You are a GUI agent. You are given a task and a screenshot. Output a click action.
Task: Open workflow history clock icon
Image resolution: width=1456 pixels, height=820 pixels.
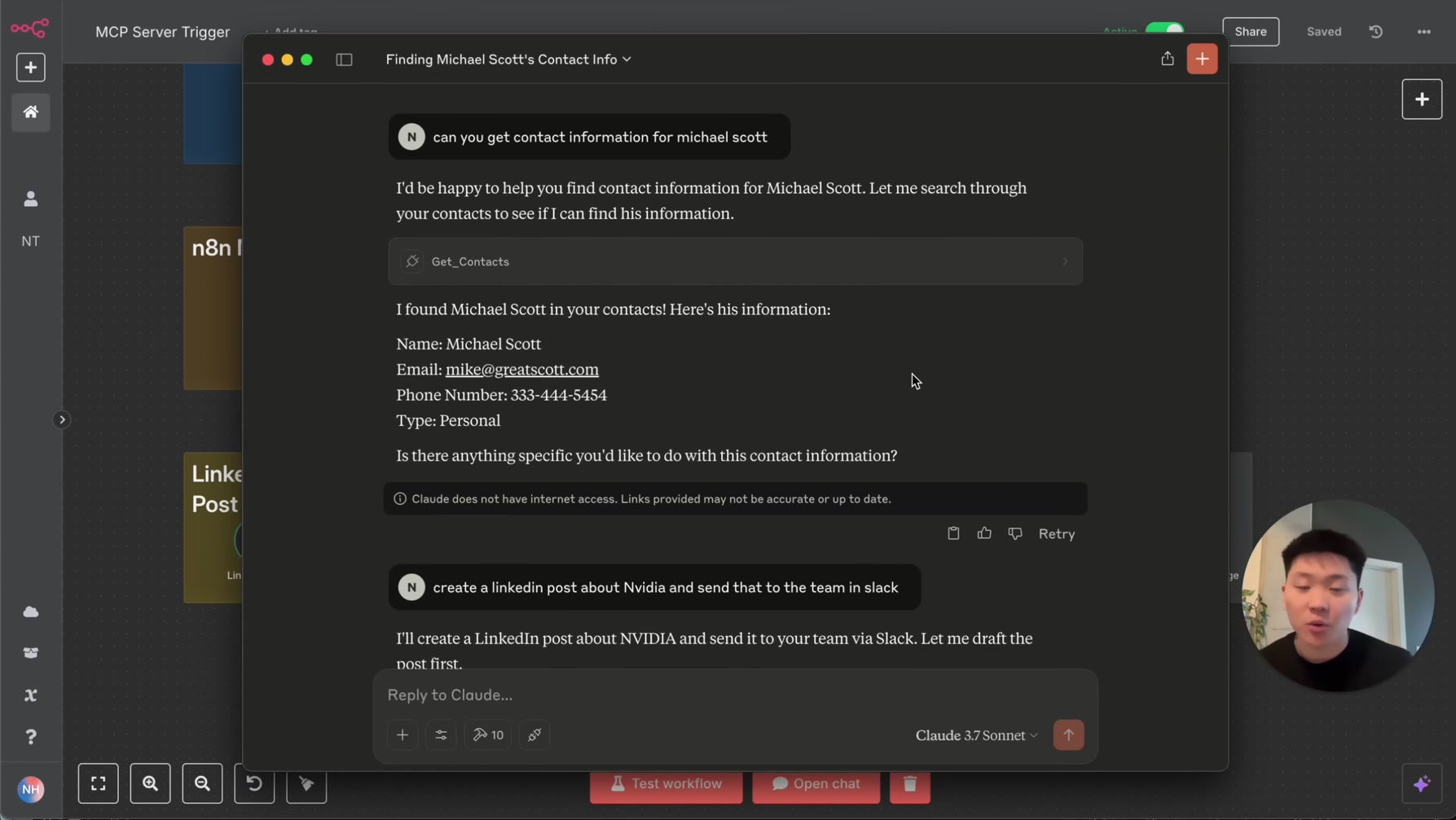click(1376, 32)
